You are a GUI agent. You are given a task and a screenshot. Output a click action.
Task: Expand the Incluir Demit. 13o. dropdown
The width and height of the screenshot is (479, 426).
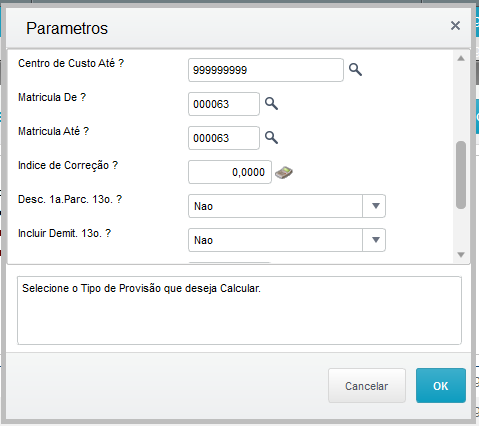[x=375, y=240]
